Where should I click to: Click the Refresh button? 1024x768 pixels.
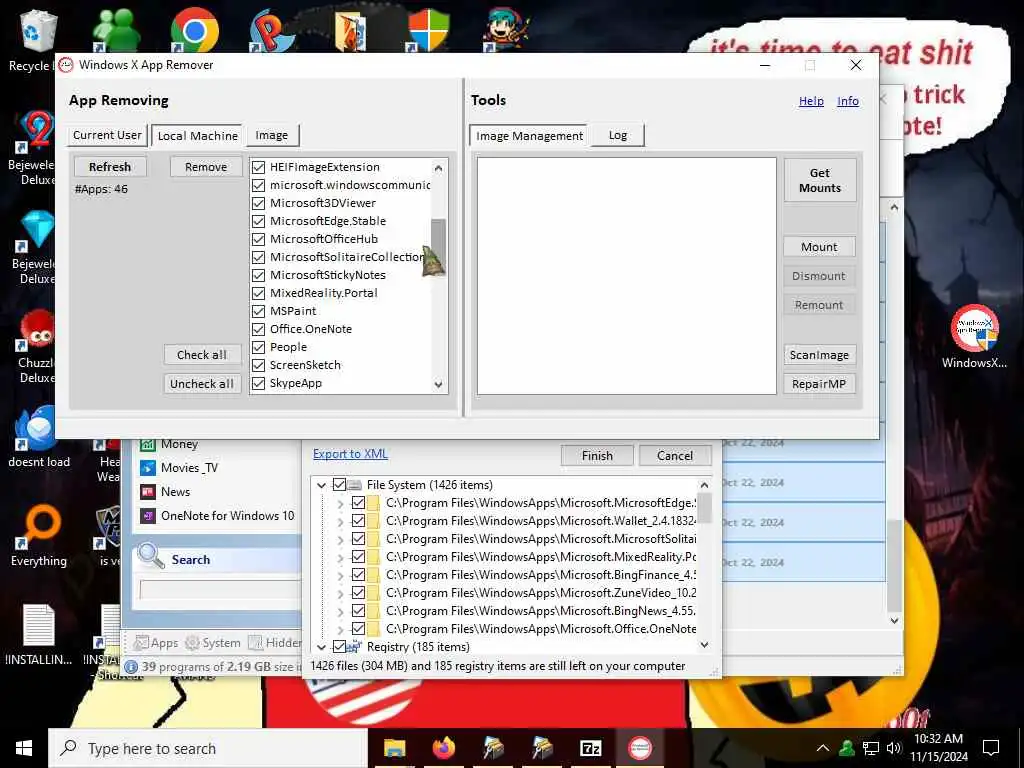pyautogui.click(x=110, y=167)
